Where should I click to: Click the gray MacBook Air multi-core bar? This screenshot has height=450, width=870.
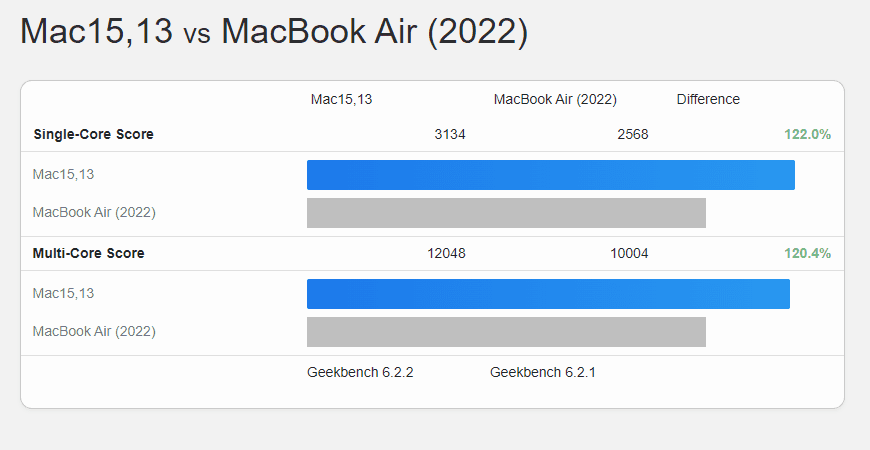coord(506,332)
